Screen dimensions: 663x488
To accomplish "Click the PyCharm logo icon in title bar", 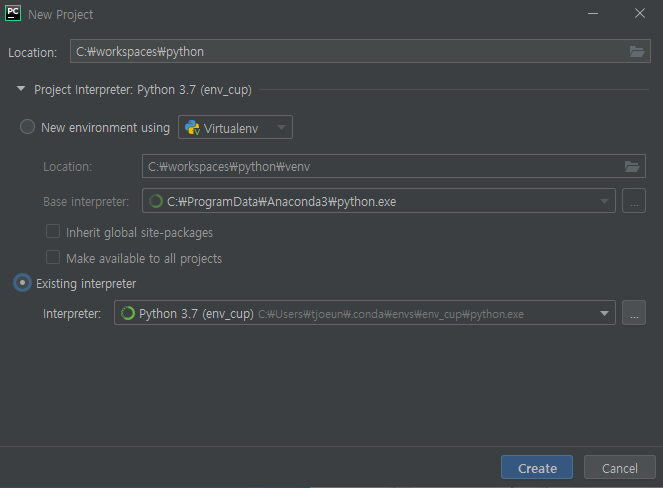I will click(13, 13).
